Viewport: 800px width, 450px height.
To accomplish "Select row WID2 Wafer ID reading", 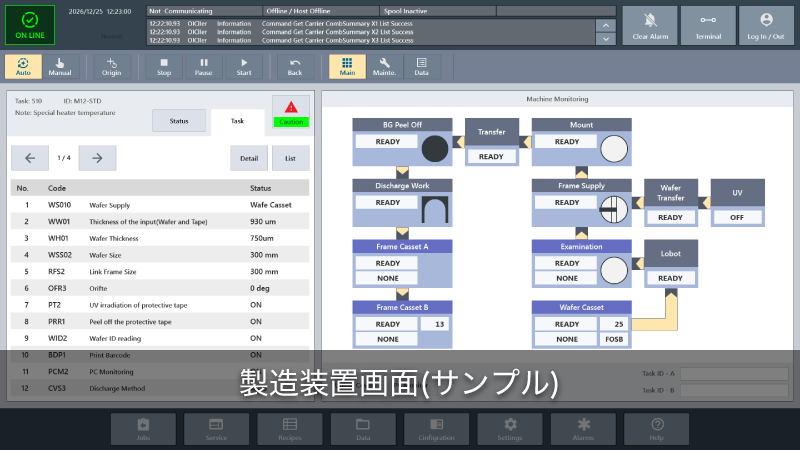I will 160,338.
